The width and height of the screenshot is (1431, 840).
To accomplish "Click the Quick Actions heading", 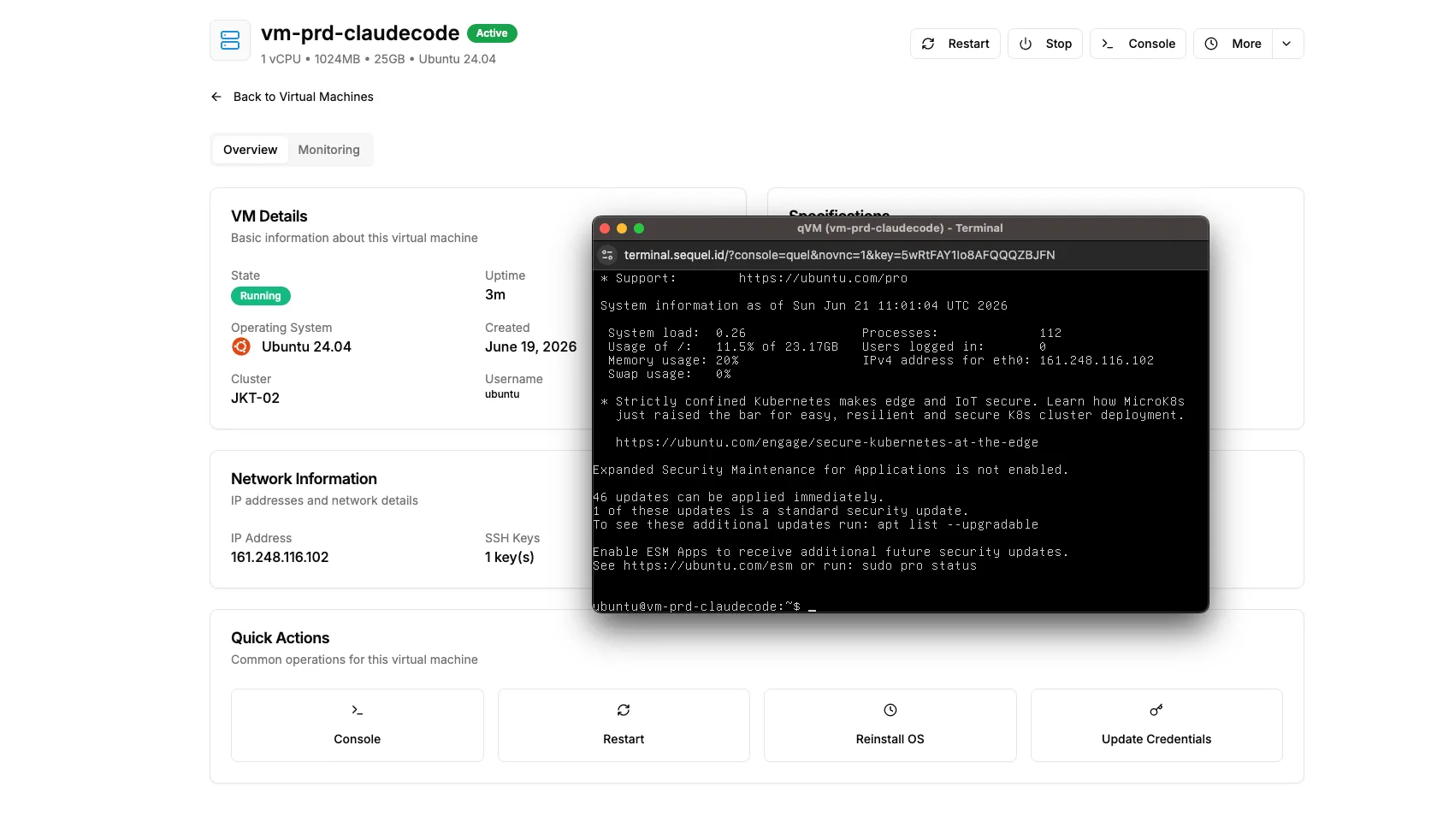I will [x=280, y=638].
